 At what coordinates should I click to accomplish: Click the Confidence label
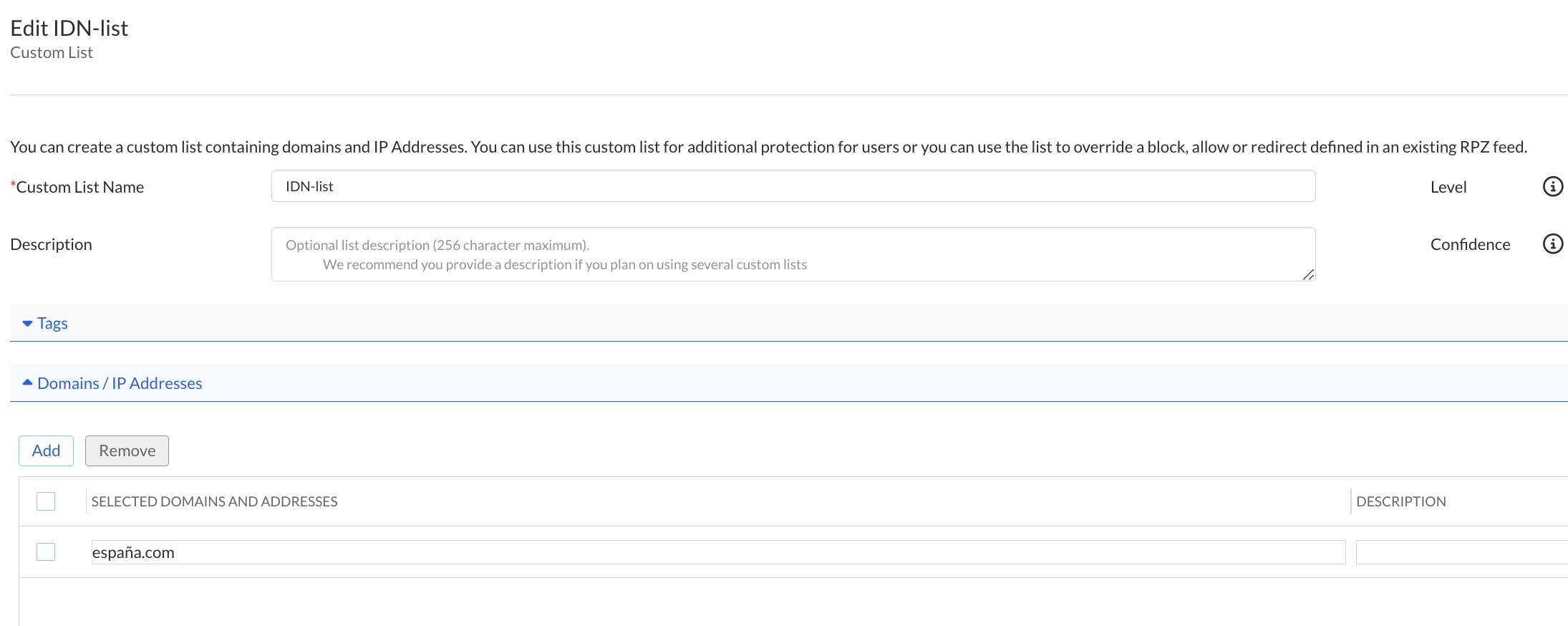tap(1470, 244)
